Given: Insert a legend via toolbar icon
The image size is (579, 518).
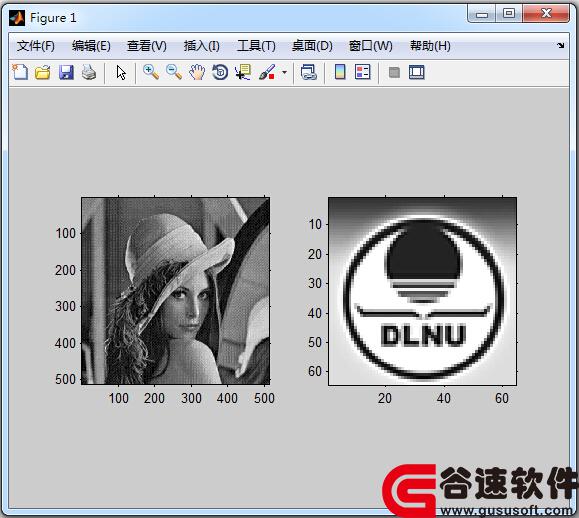Looking at the screenshot, I should coord(363,72).
